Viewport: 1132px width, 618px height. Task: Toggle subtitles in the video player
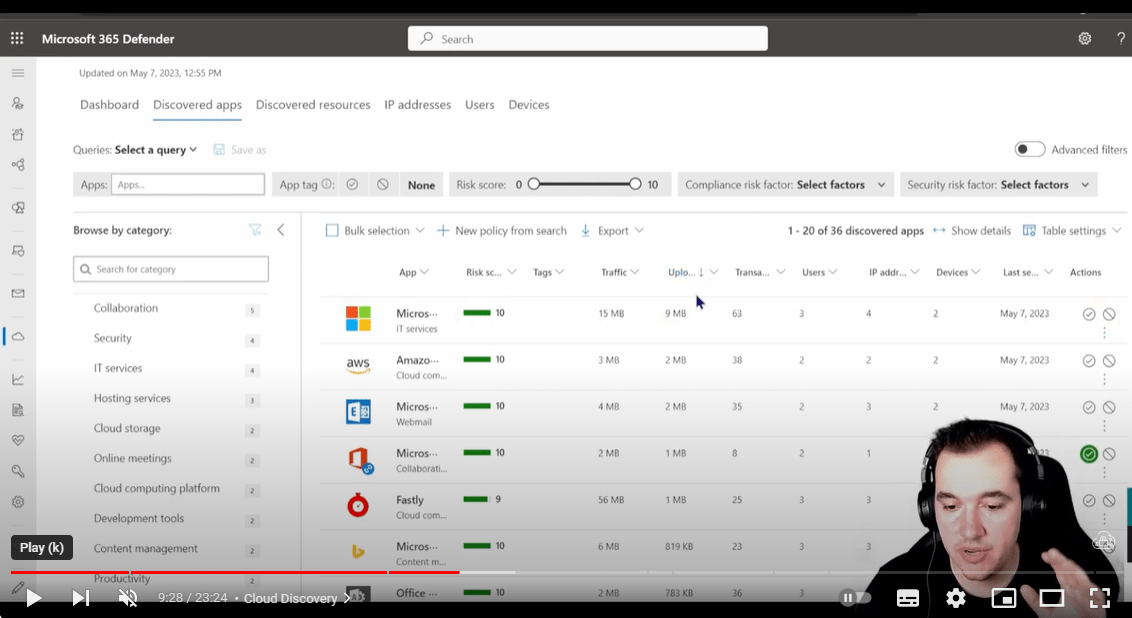(x=907, y=598)
